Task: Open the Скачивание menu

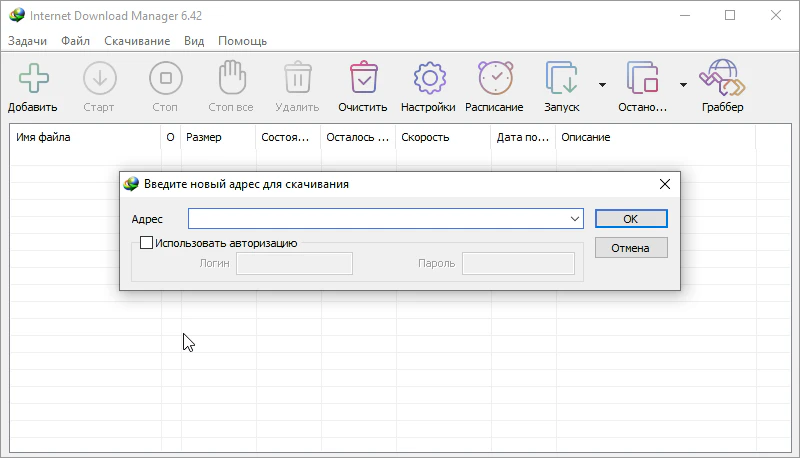Action: [x=137, y=41]
